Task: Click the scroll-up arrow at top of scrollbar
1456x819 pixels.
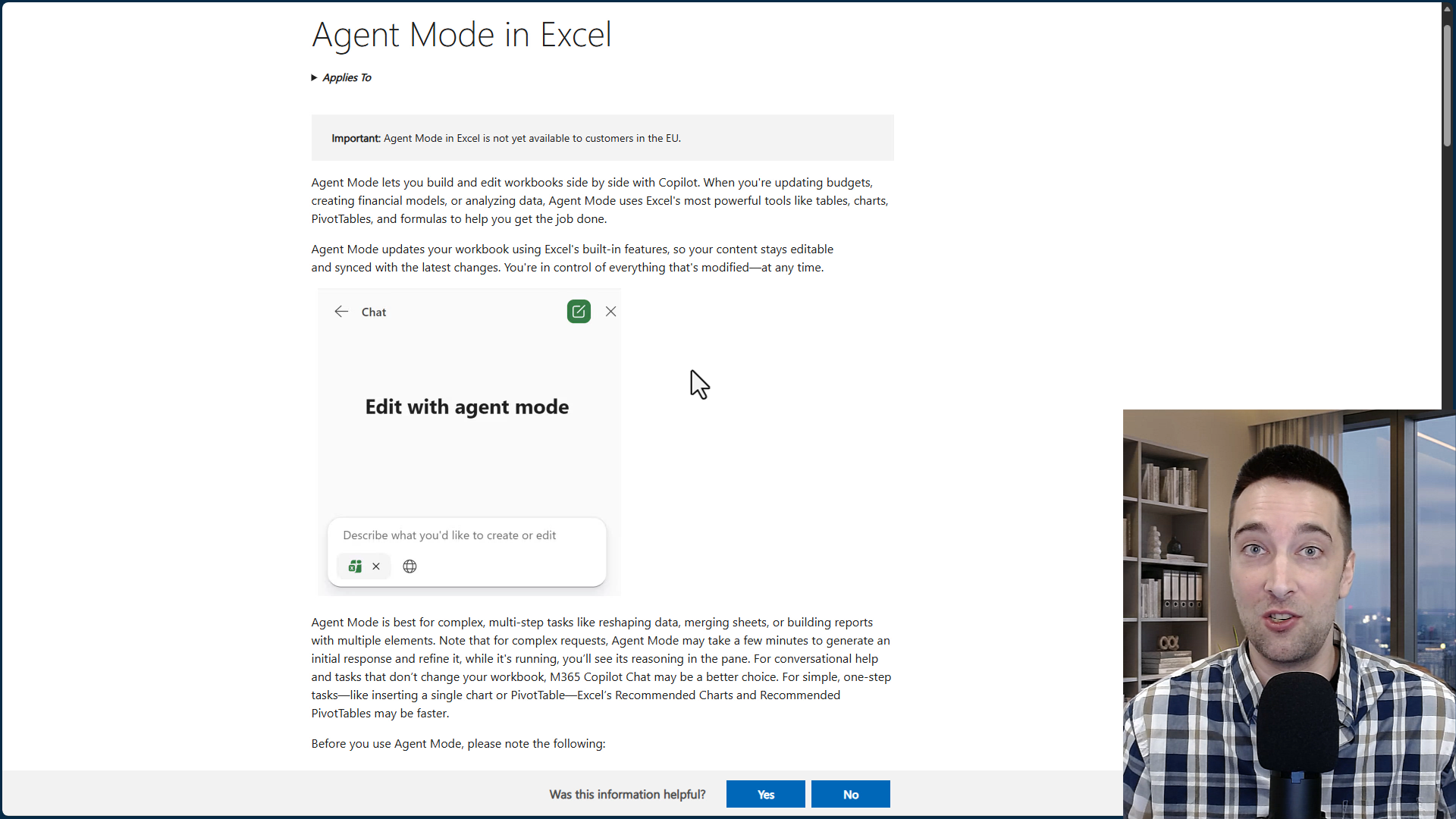Action: [x=1447, y=8]
